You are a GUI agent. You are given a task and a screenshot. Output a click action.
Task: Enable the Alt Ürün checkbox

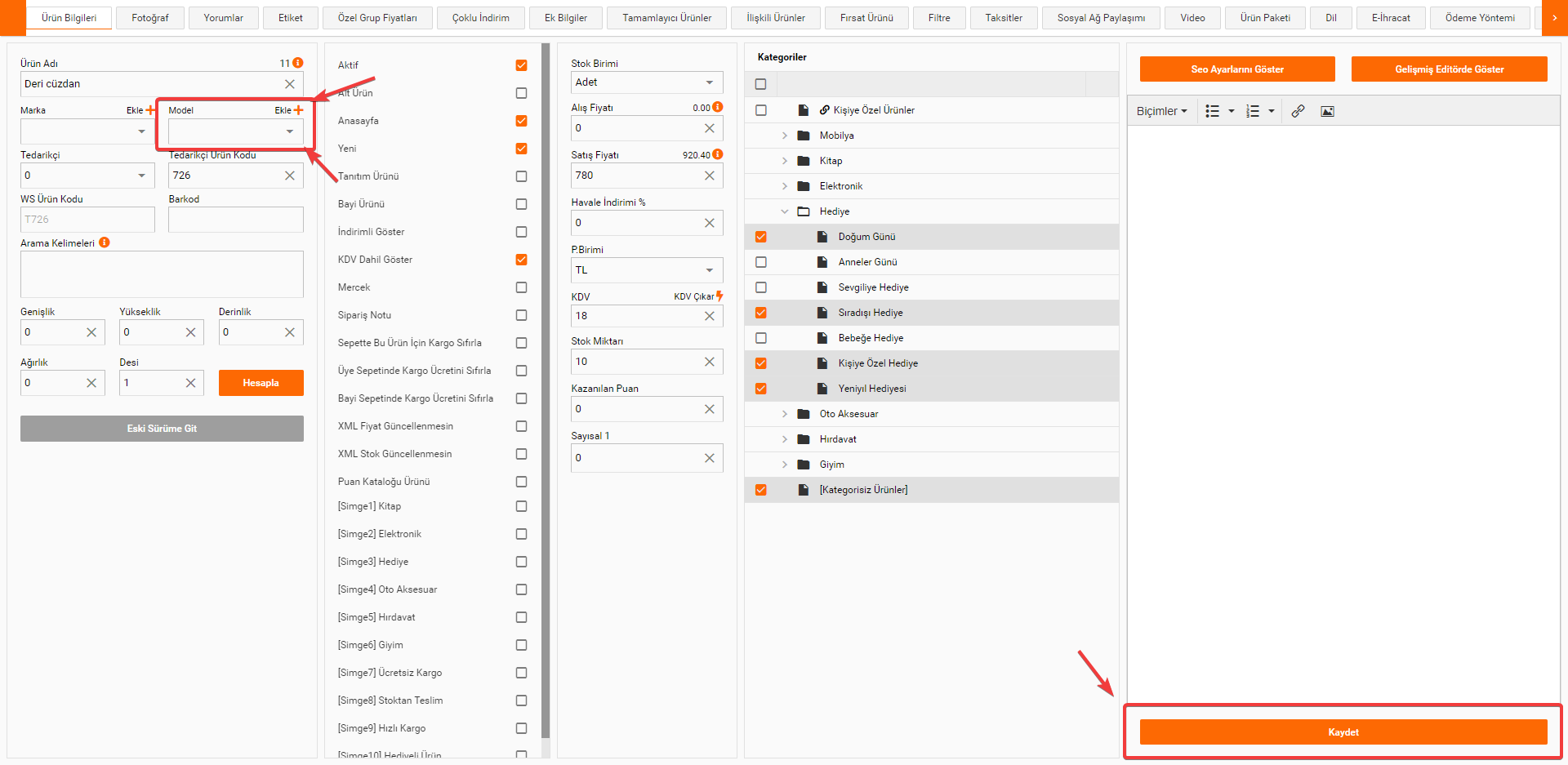point(521,93)
